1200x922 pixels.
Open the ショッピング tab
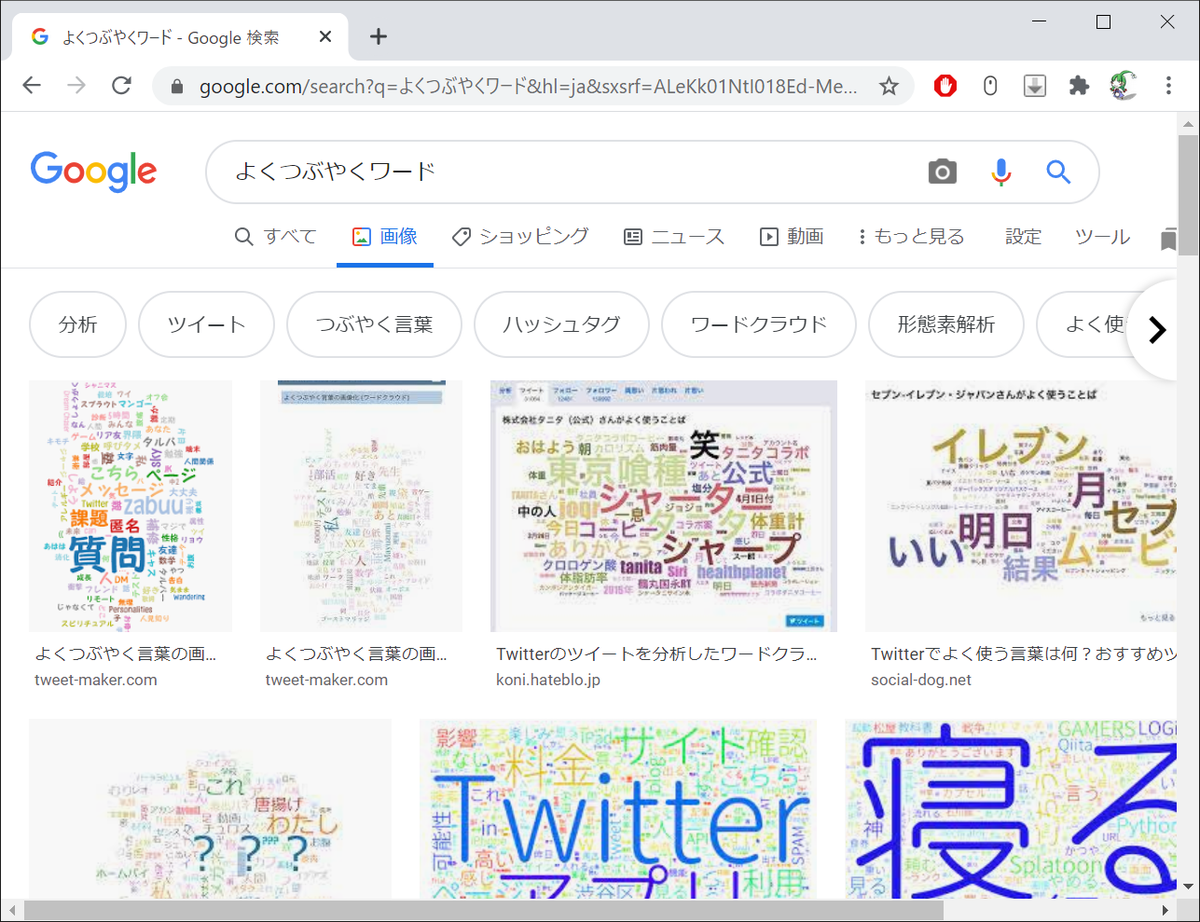[x=519, y=237]
